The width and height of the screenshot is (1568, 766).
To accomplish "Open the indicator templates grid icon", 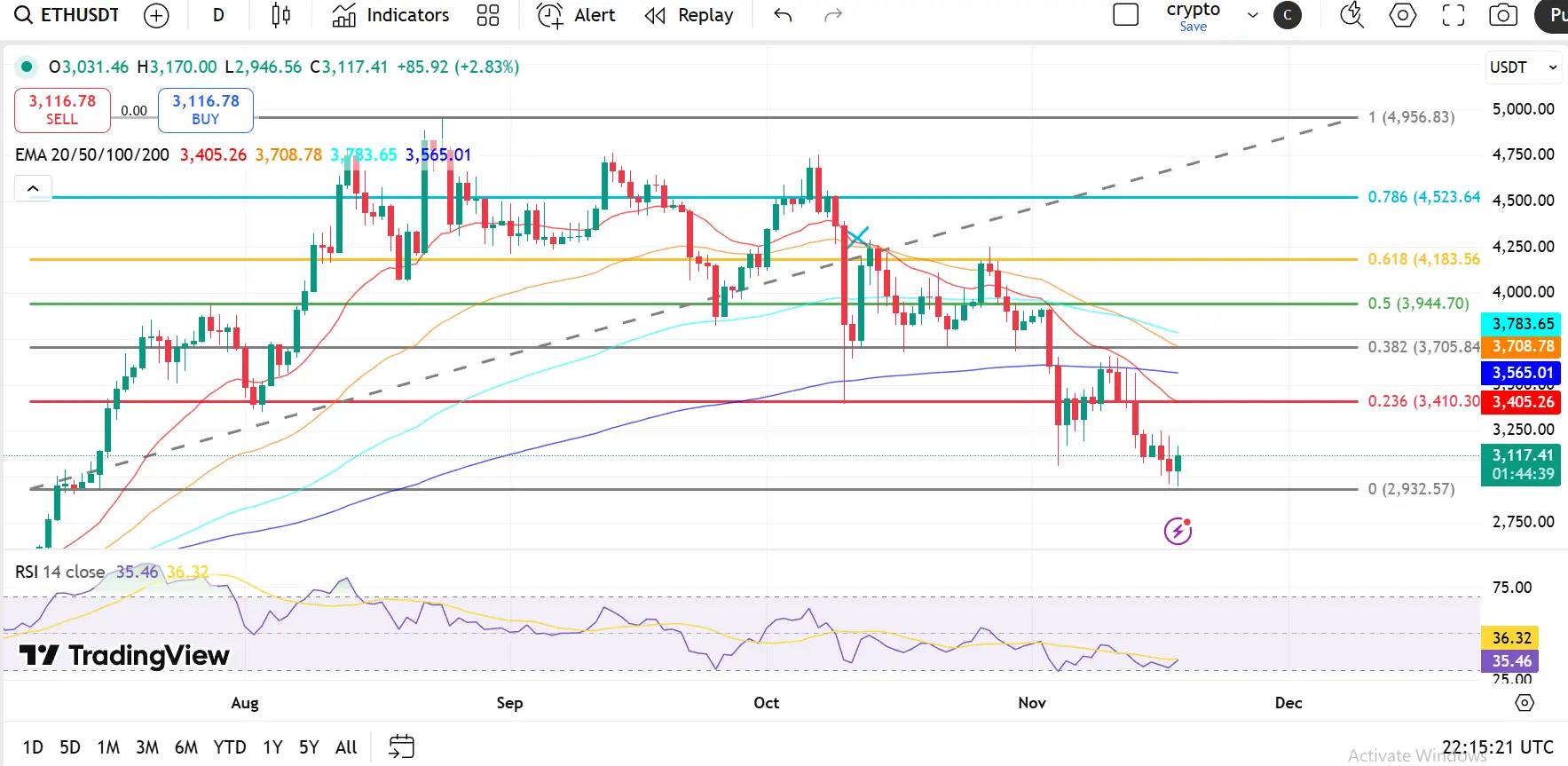I will pyautogui.click(x=488, y=15).
